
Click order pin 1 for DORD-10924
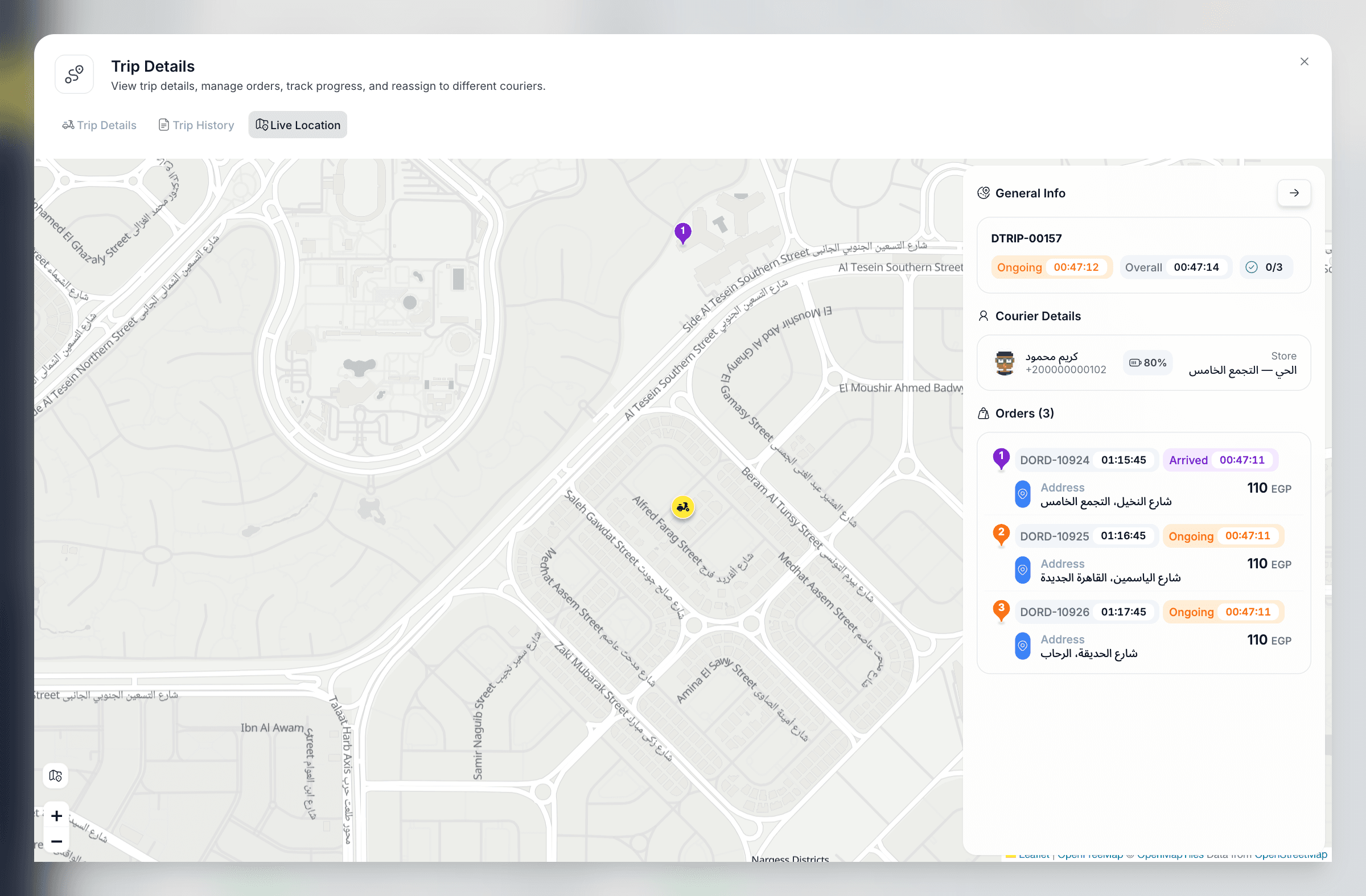1001,459
